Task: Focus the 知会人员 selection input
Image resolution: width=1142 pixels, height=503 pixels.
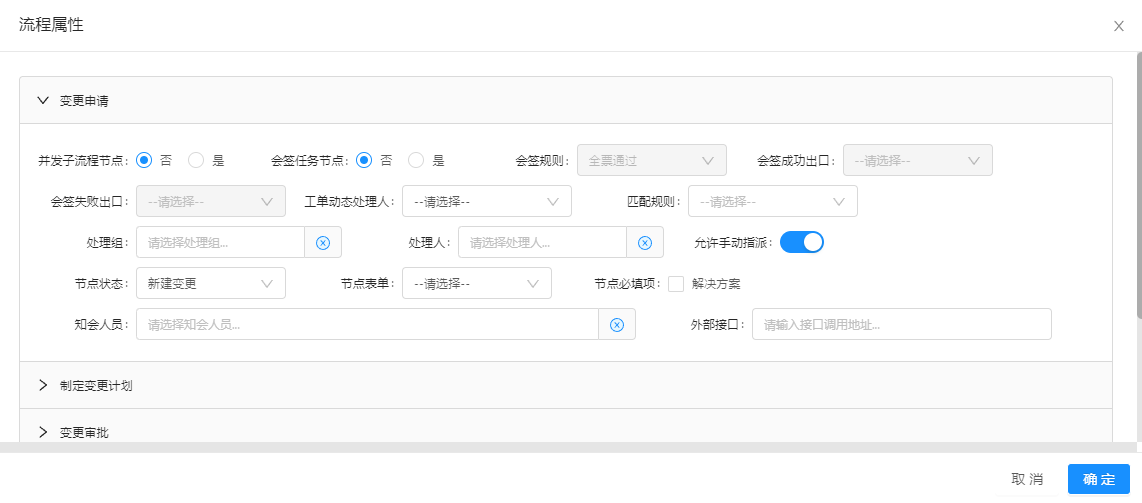Action: [x=368, y=324]
